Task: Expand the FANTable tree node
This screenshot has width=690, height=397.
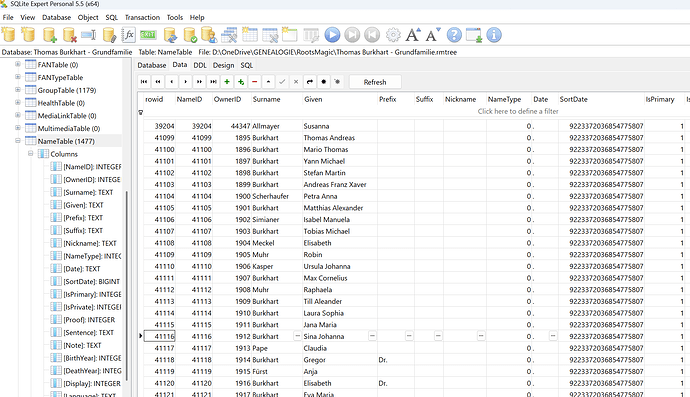Action: pos(18,64)
